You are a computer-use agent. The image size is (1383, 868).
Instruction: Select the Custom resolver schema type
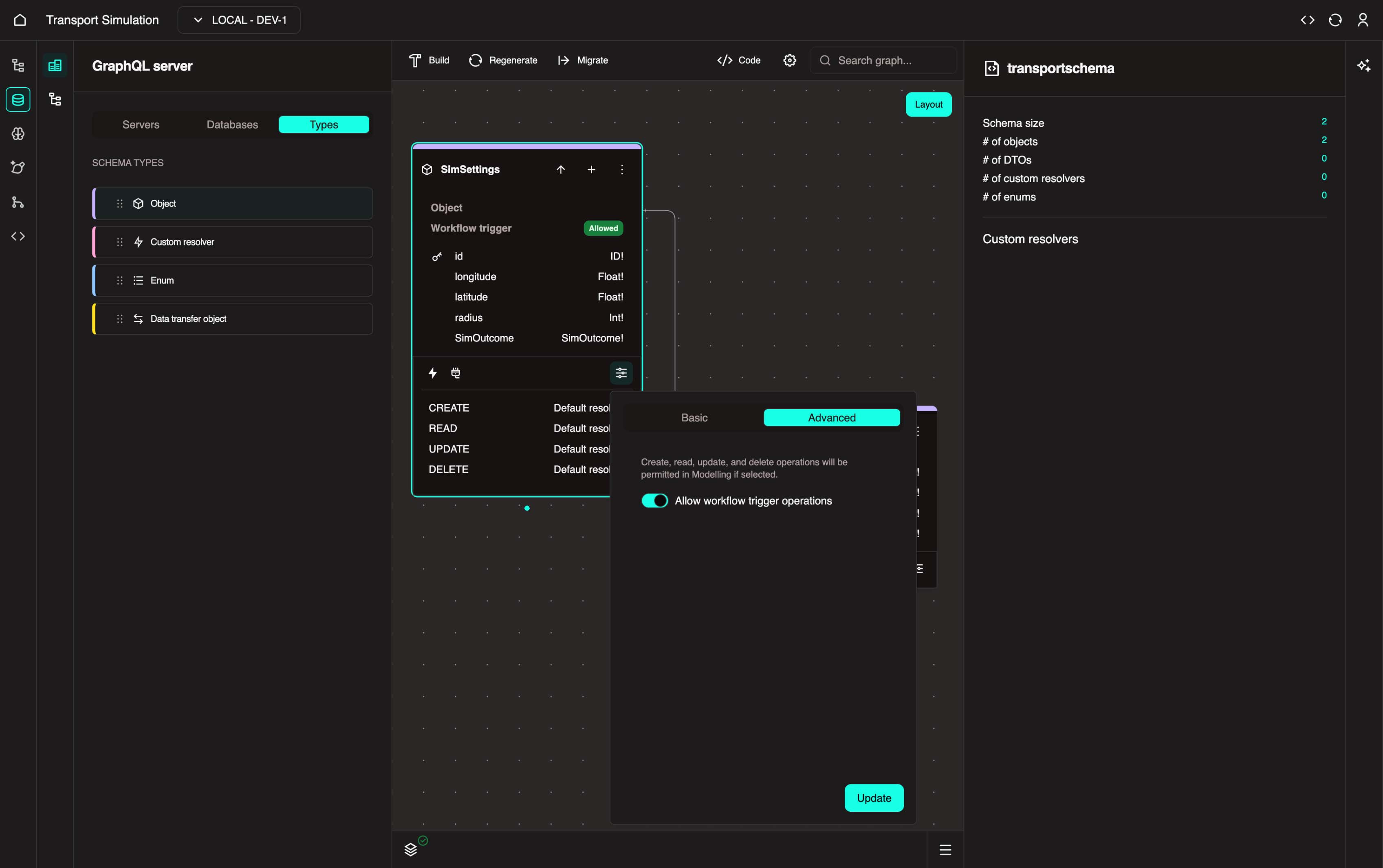click(x=232, y=242)
